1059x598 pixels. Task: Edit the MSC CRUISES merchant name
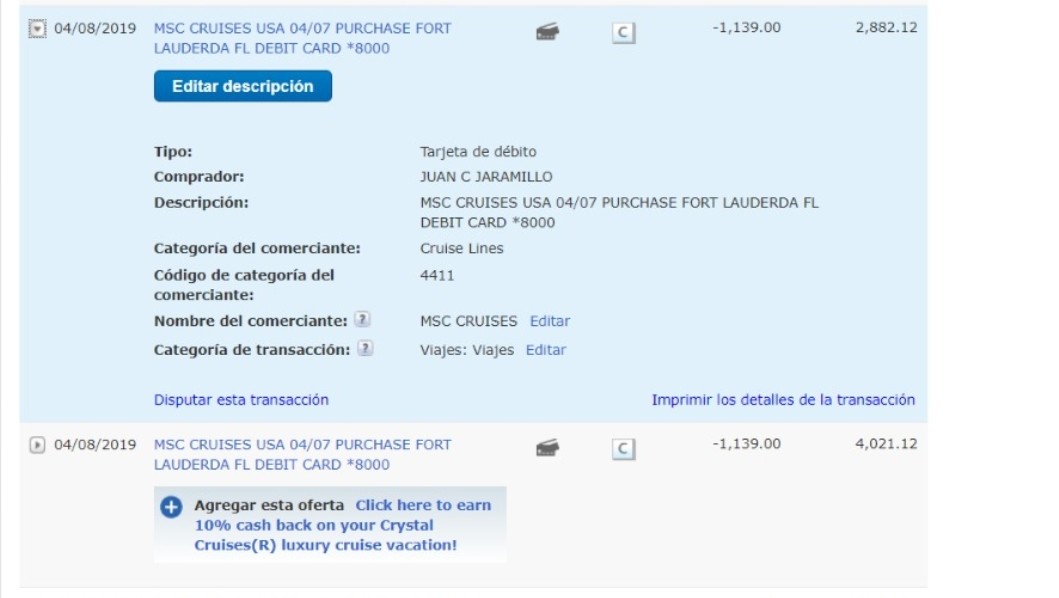point(550,321)
